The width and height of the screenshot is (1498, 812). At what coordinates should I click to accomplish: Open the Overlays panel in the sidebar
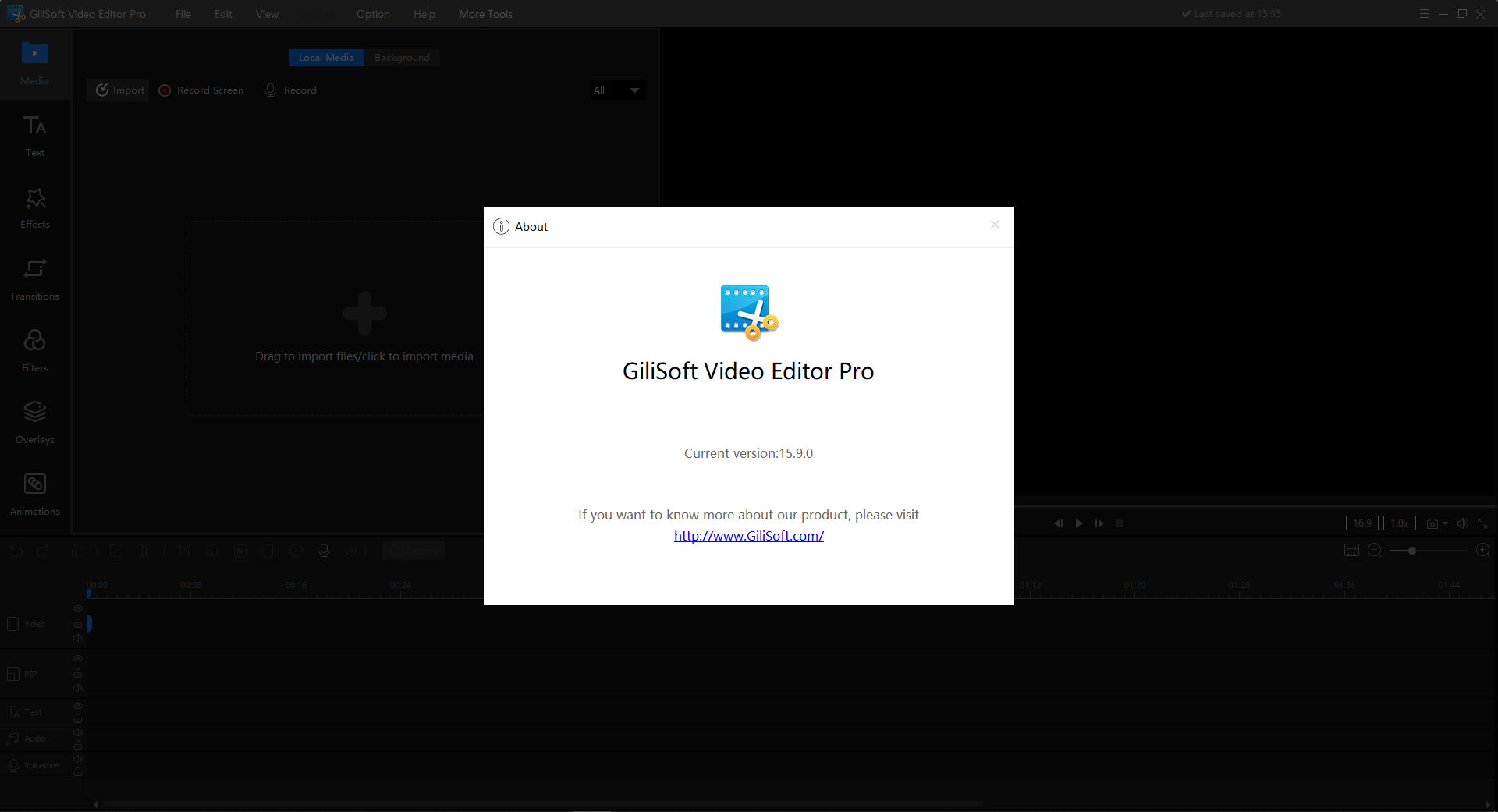coord(35,423)
